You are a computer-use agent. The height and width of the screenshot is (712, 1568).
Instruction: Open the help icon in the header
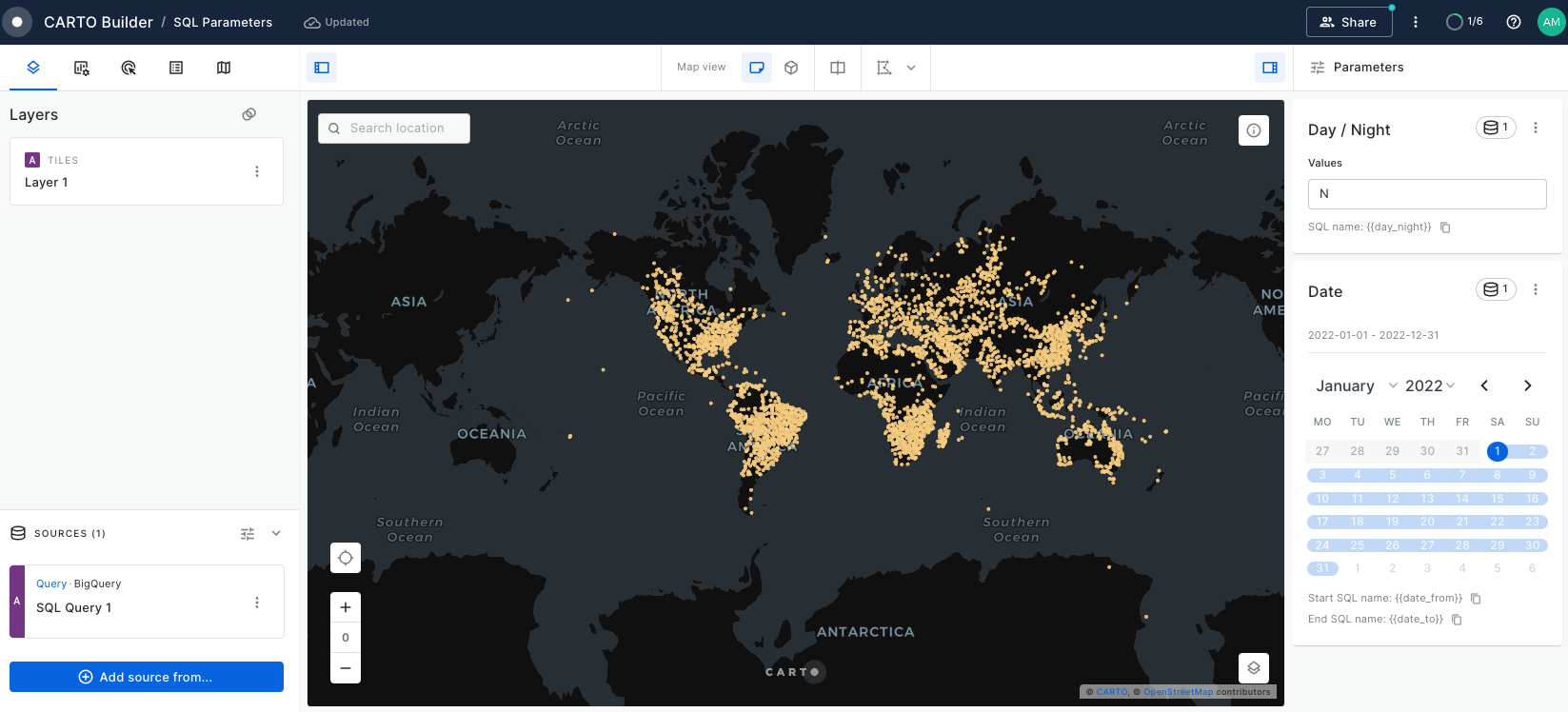click(x=1513, y=22)
